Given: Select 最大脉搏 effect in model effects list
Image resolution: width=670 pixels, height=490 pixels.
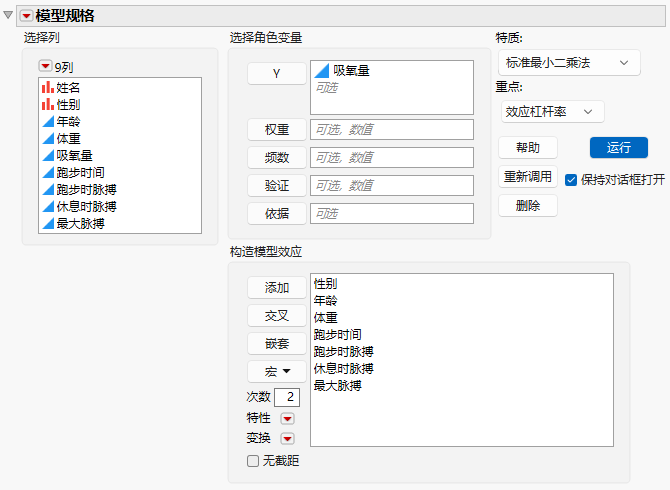Looking at the screenshot, I should point(338,386).
